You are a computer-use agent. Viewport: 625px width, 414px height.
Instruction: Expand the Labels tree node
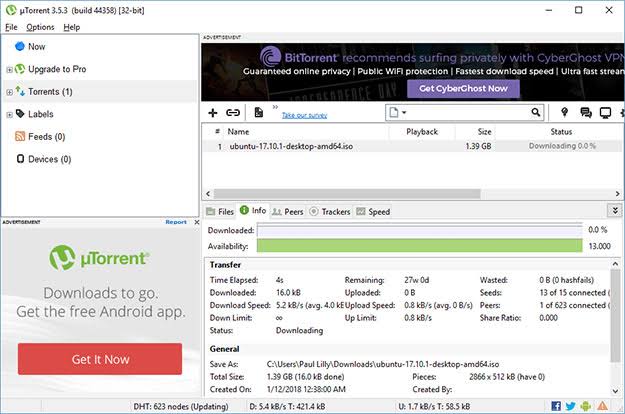9,115
